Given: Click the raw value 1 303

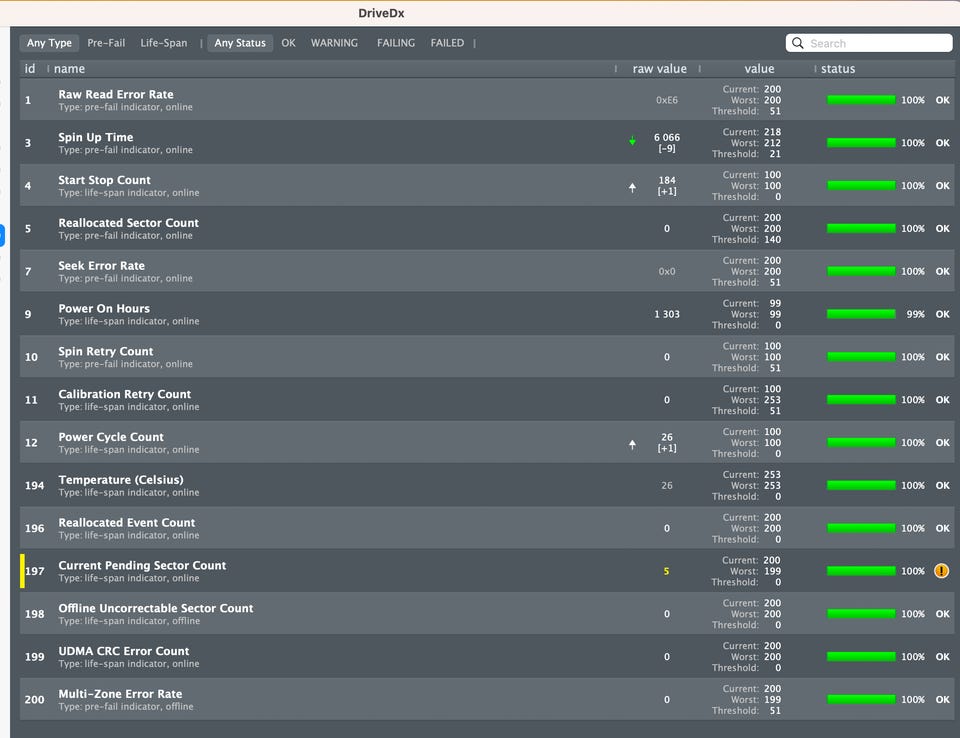Looking at the screenshot, I should coord(667,314).
